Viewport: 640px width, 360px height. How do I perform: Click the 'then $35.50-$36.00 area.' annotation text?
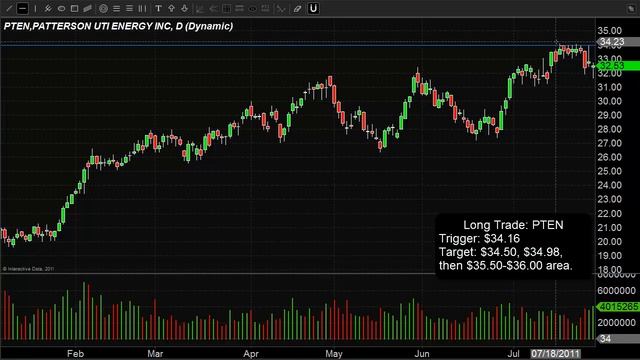point(506,265)
